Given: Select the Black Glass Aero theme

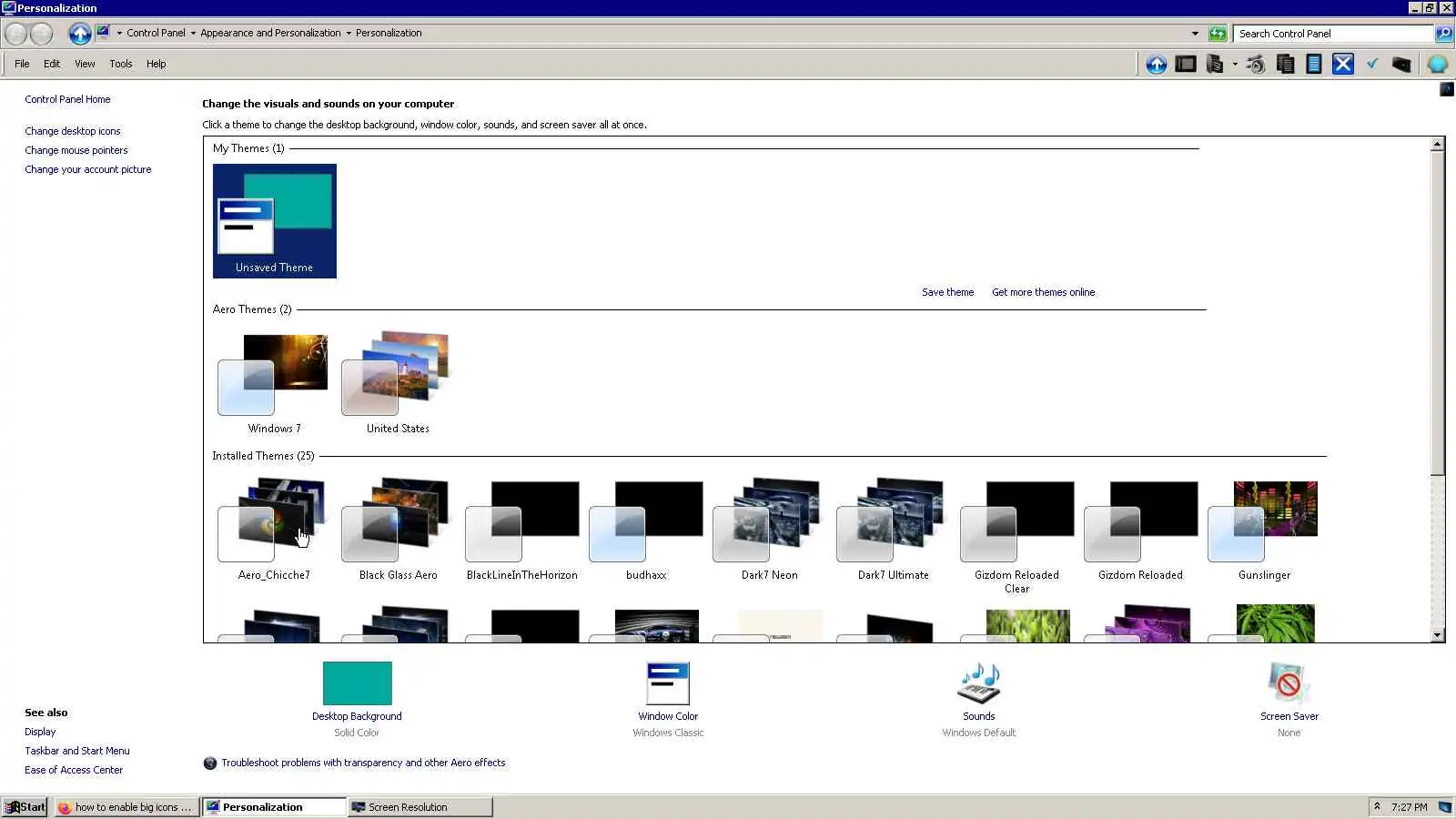Looking at the screenshot, I should 398,530.
